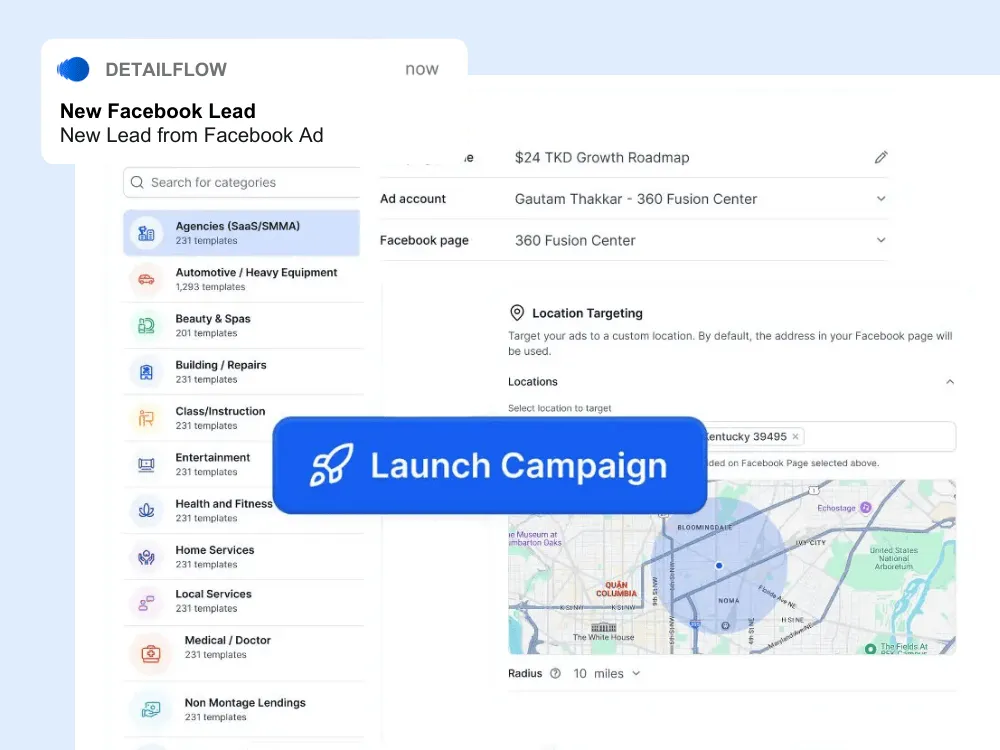Click the 'Ad account' field label
Image resolution: width=1000 pixels, height=750 pixels.
point(413,198)
